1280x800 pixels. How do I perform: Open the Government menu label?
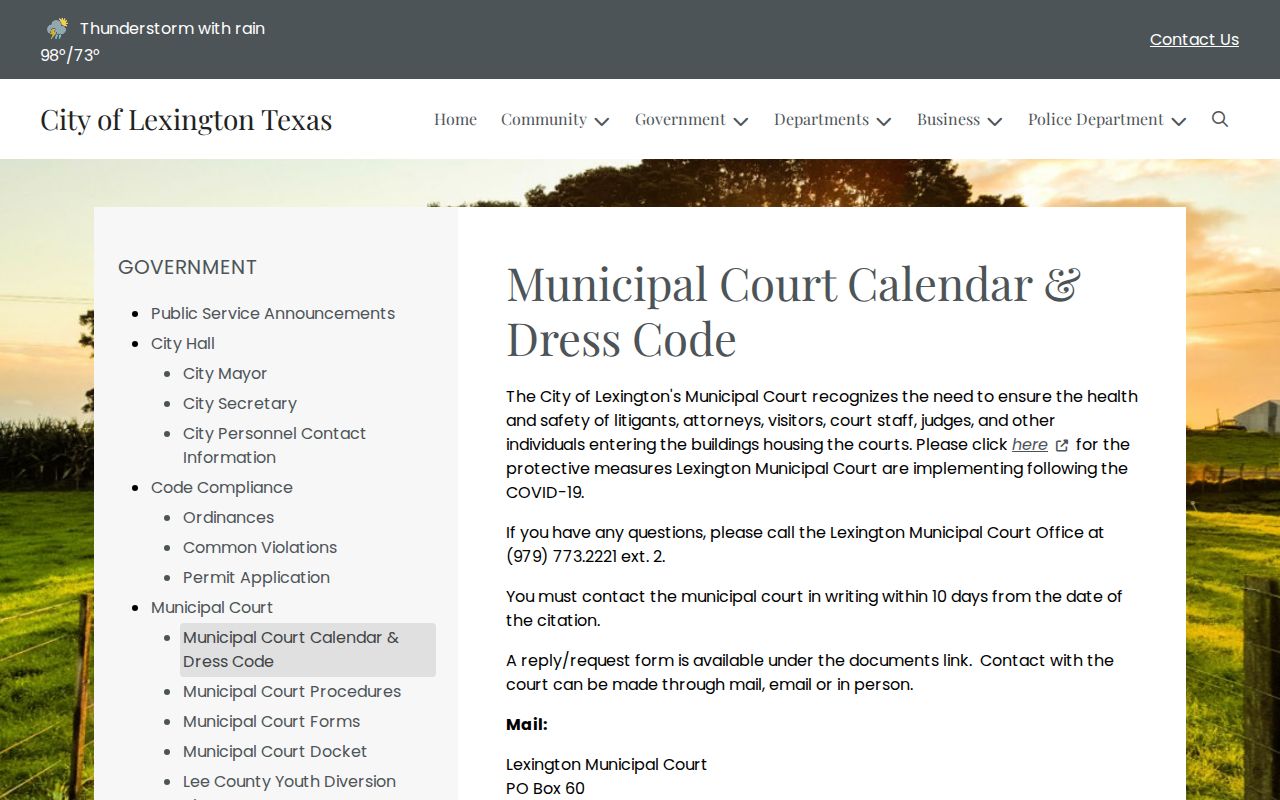coord(680,119)
